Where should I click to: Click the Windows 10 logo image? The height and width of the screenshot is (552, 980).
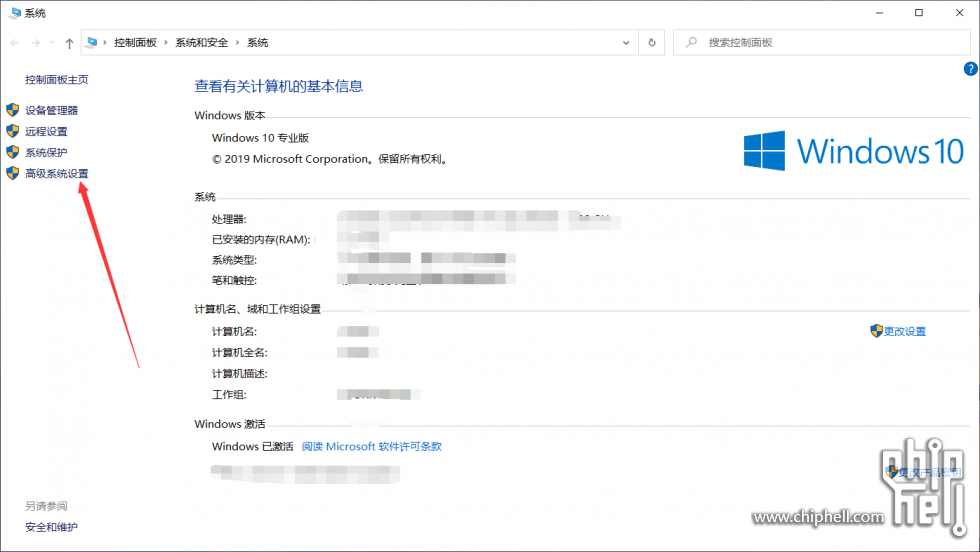tap(854, 151)
